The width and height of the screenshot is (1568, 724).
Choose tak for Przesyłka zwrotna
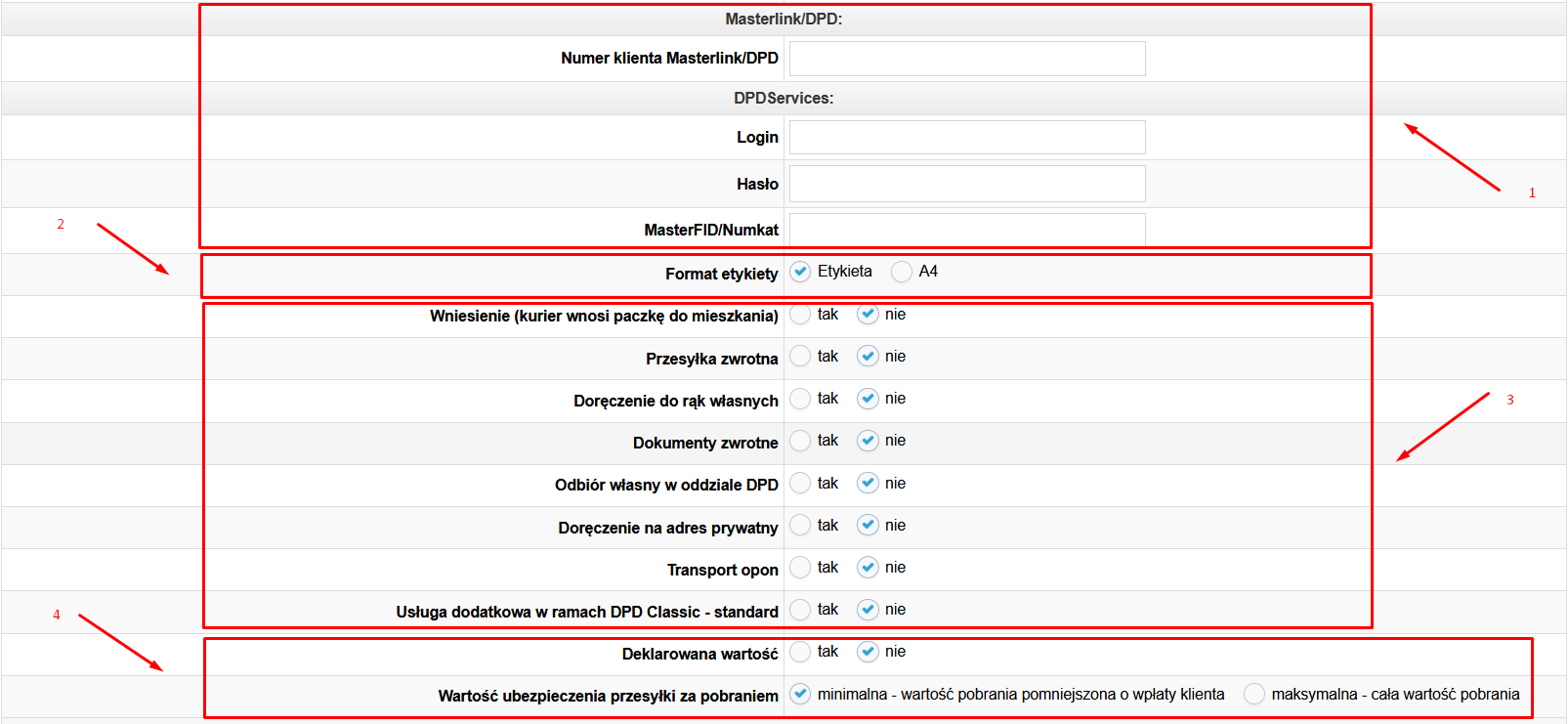coord(800,357)
